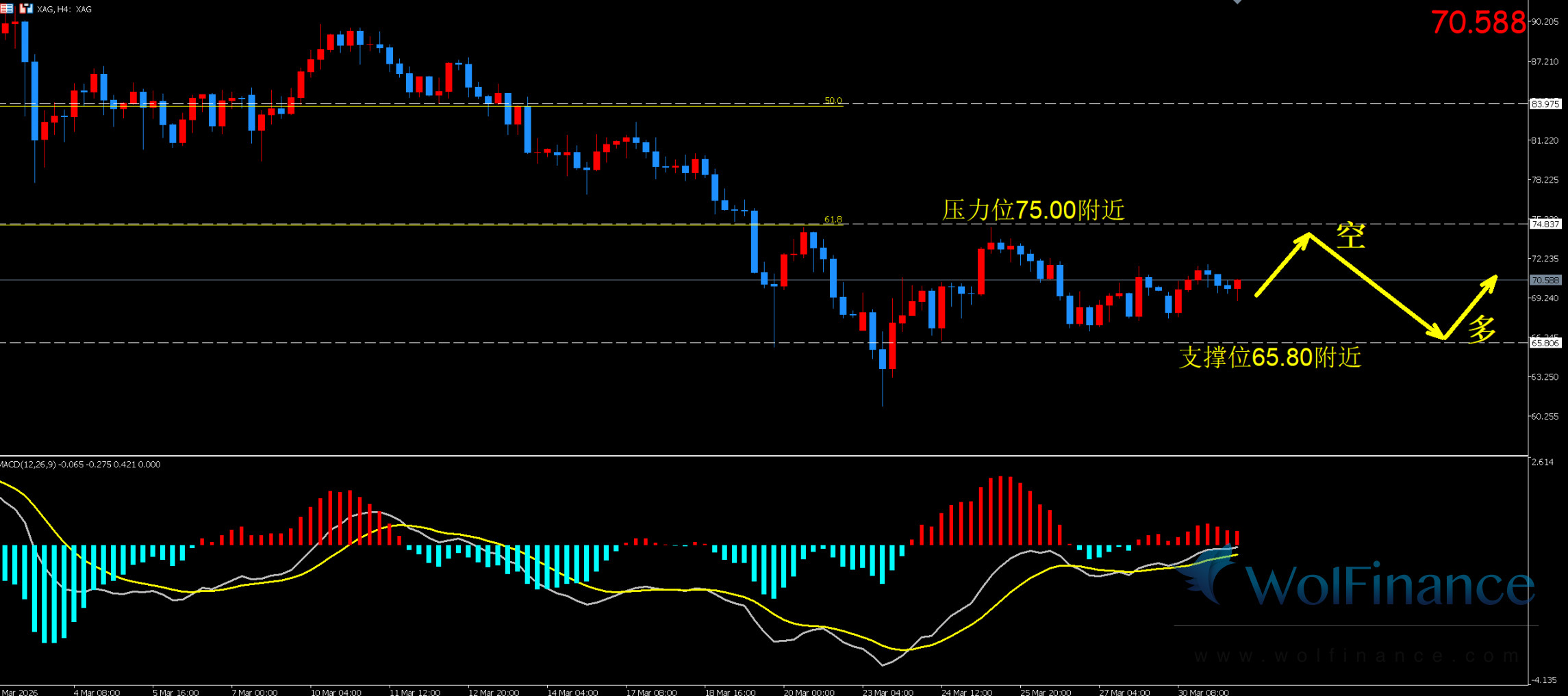The image size is (1568, 696).
Task: Select the 支撑位65.80附近 support text label
Action: (1269, 357)
